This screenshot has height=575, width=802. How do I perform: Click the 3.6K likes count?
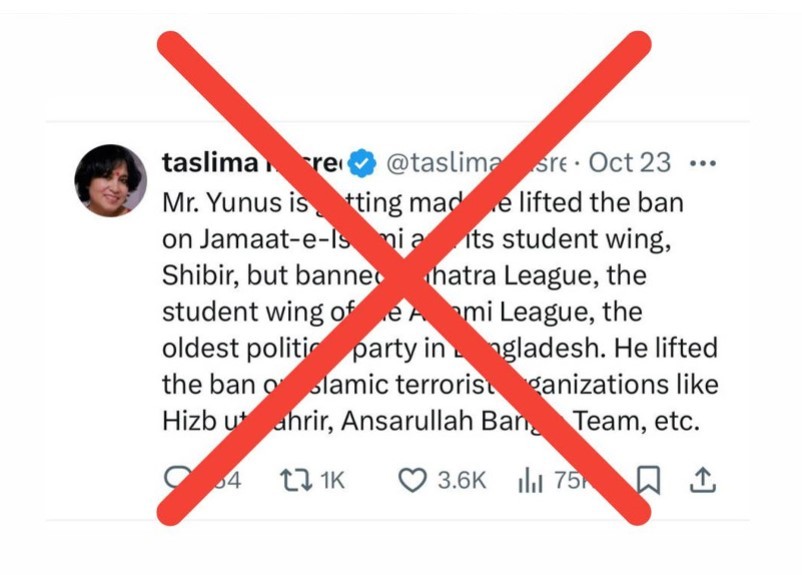(x=462, y=480)
